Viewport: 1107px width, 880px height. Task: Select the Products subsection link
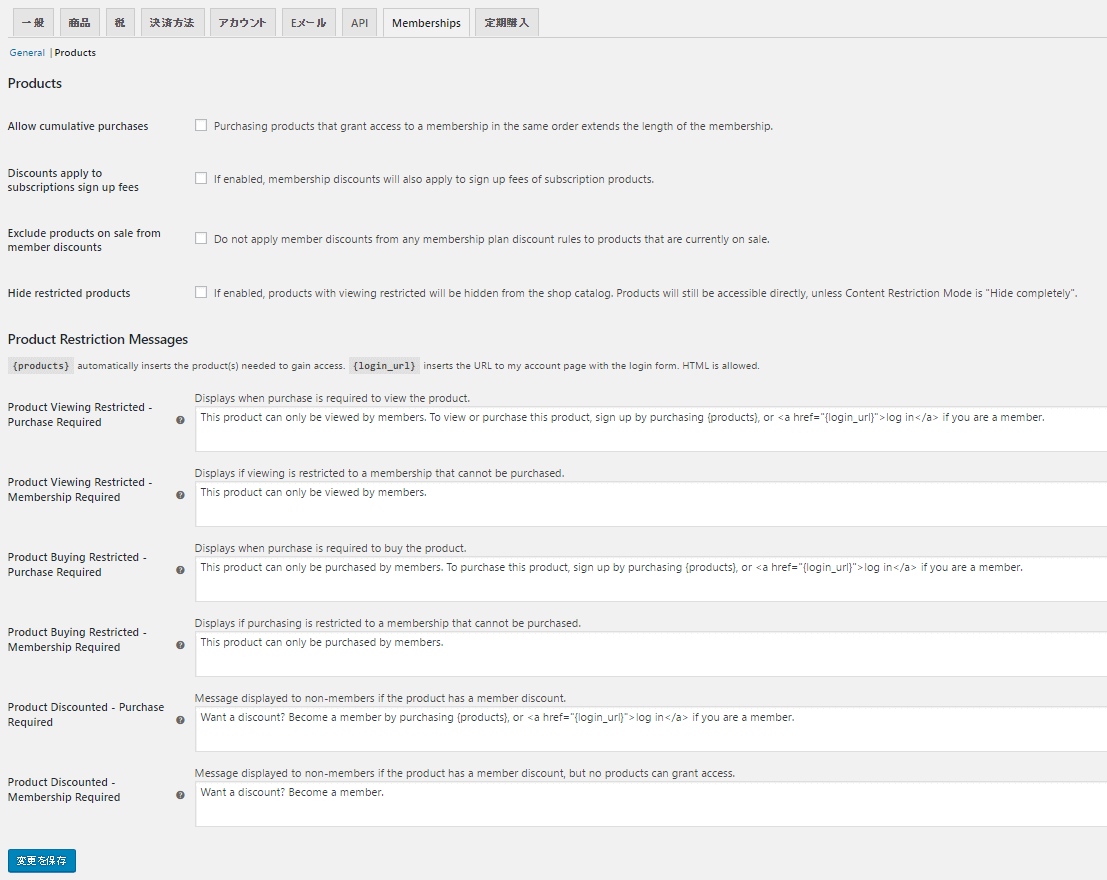point(75,52)
